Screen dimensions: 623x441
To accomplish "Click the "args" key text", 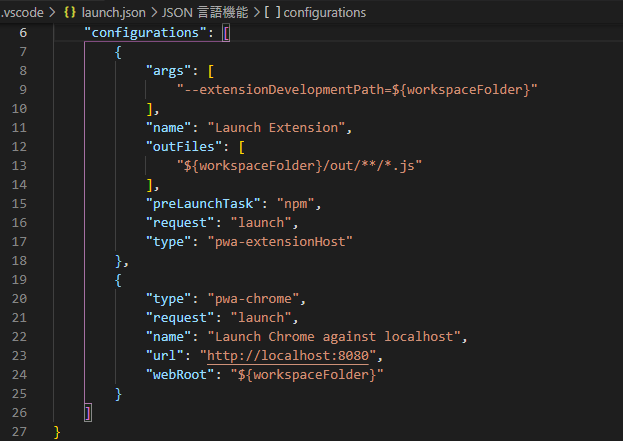I will [168, 71].
